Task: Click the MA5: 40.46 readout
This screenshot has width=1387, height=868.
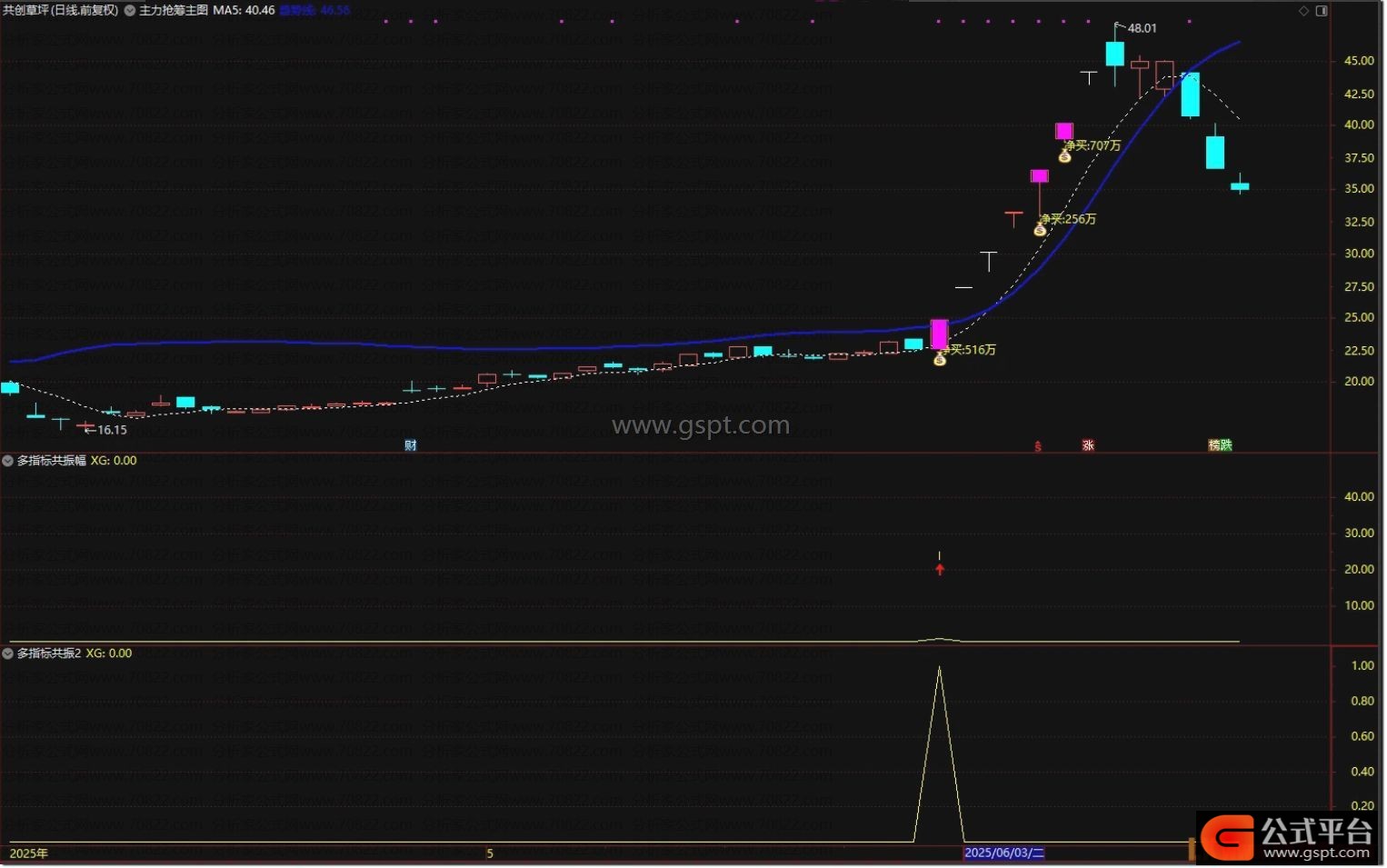Action: (244, 11)
